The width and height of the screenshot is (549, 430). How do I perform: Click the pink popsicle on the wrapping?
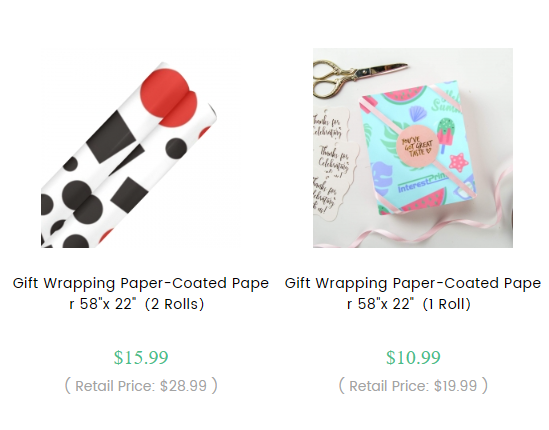[x=445, y=135]
